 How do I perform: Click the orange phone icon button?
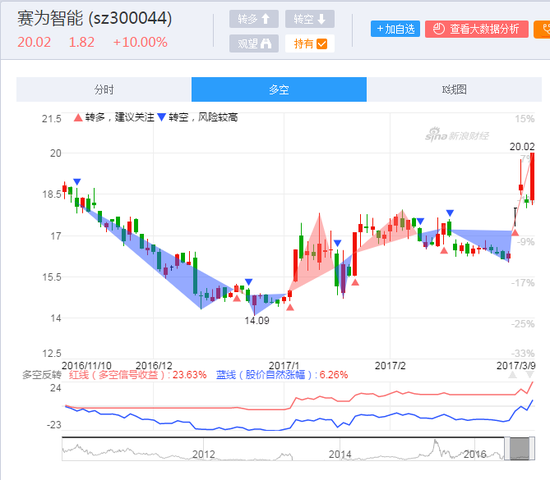coord(542,29)
